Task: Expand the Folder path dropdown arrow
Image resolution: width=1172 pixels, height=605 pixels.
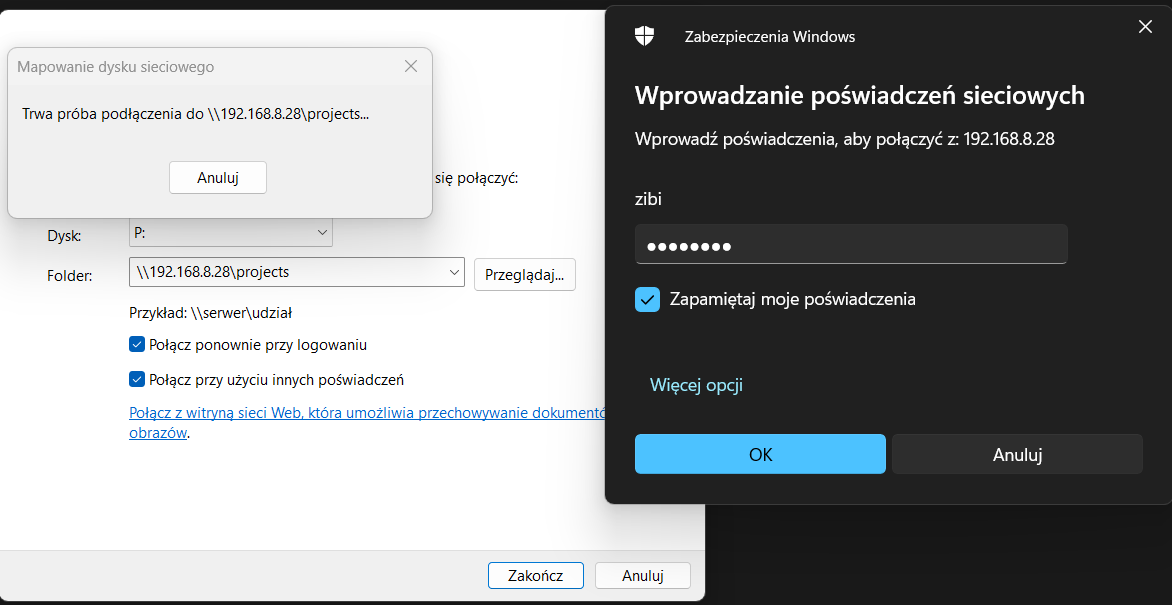Action: [x=454, y=272]
